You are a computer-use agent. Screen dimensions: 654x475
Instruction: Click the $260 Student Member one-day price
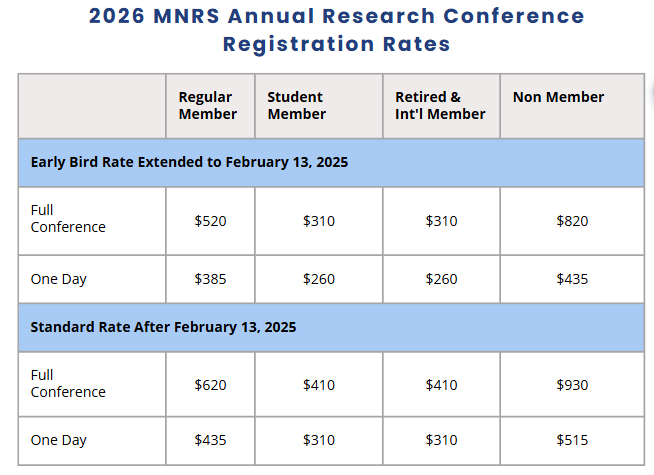[319, 279]
